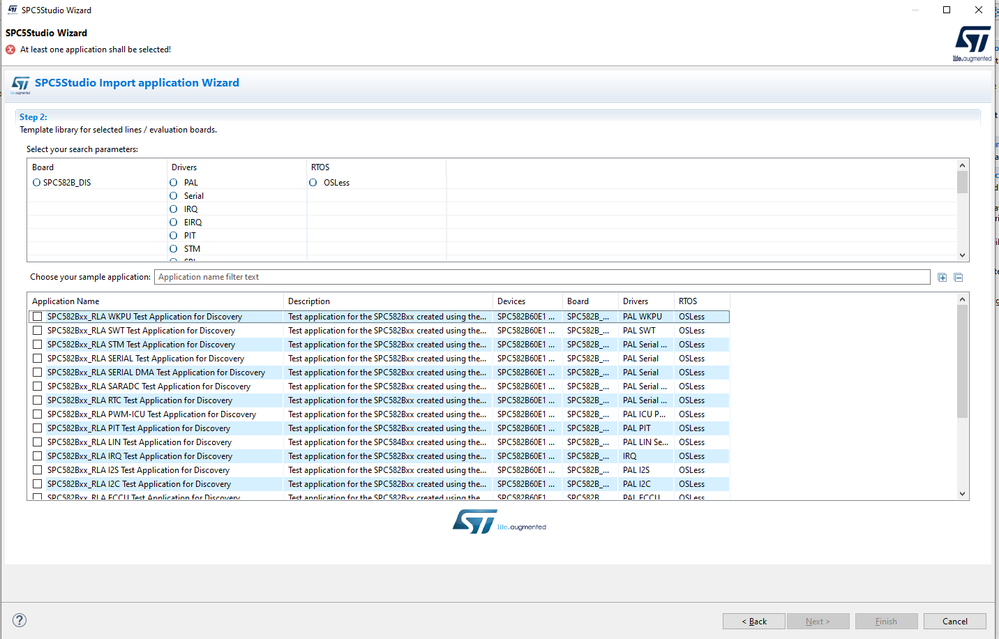Click the PAL SWT drivers cell
Image resolution: width=999 pixels, height=639 pixels.
click(646, 331)
